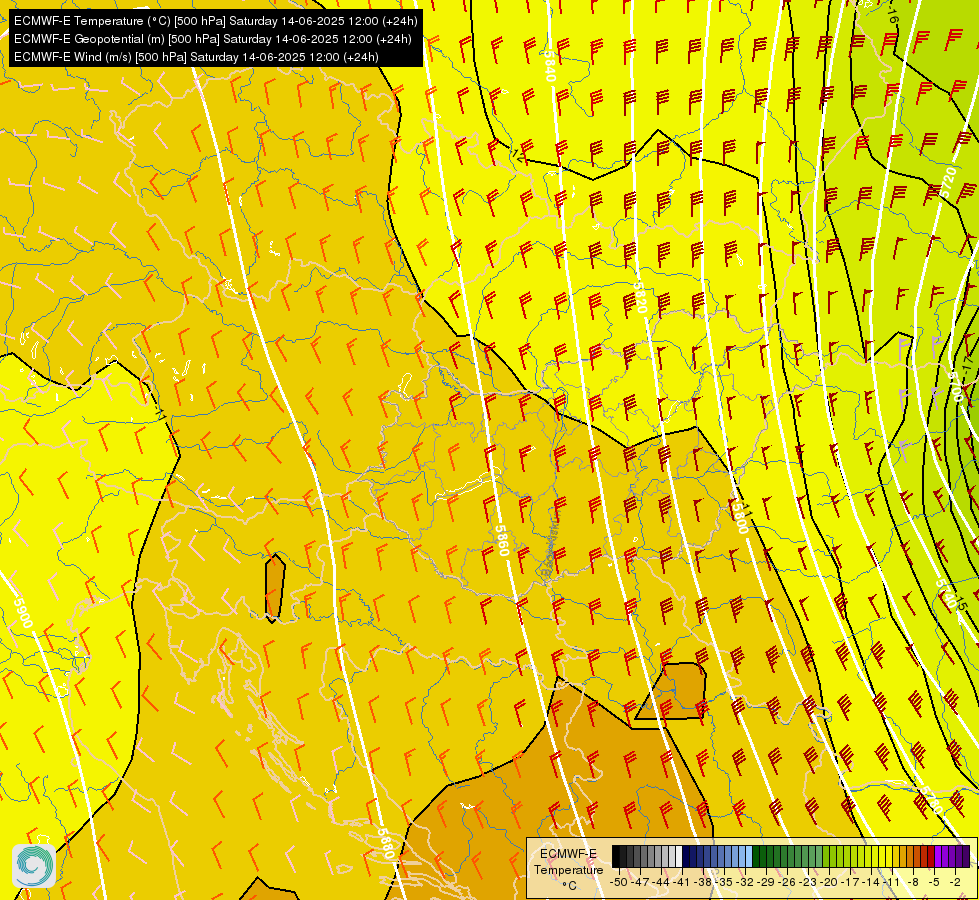Click the -26 legend value
Image resolution: width=979 pixels, height=900 pixels.
click(787, 882)
